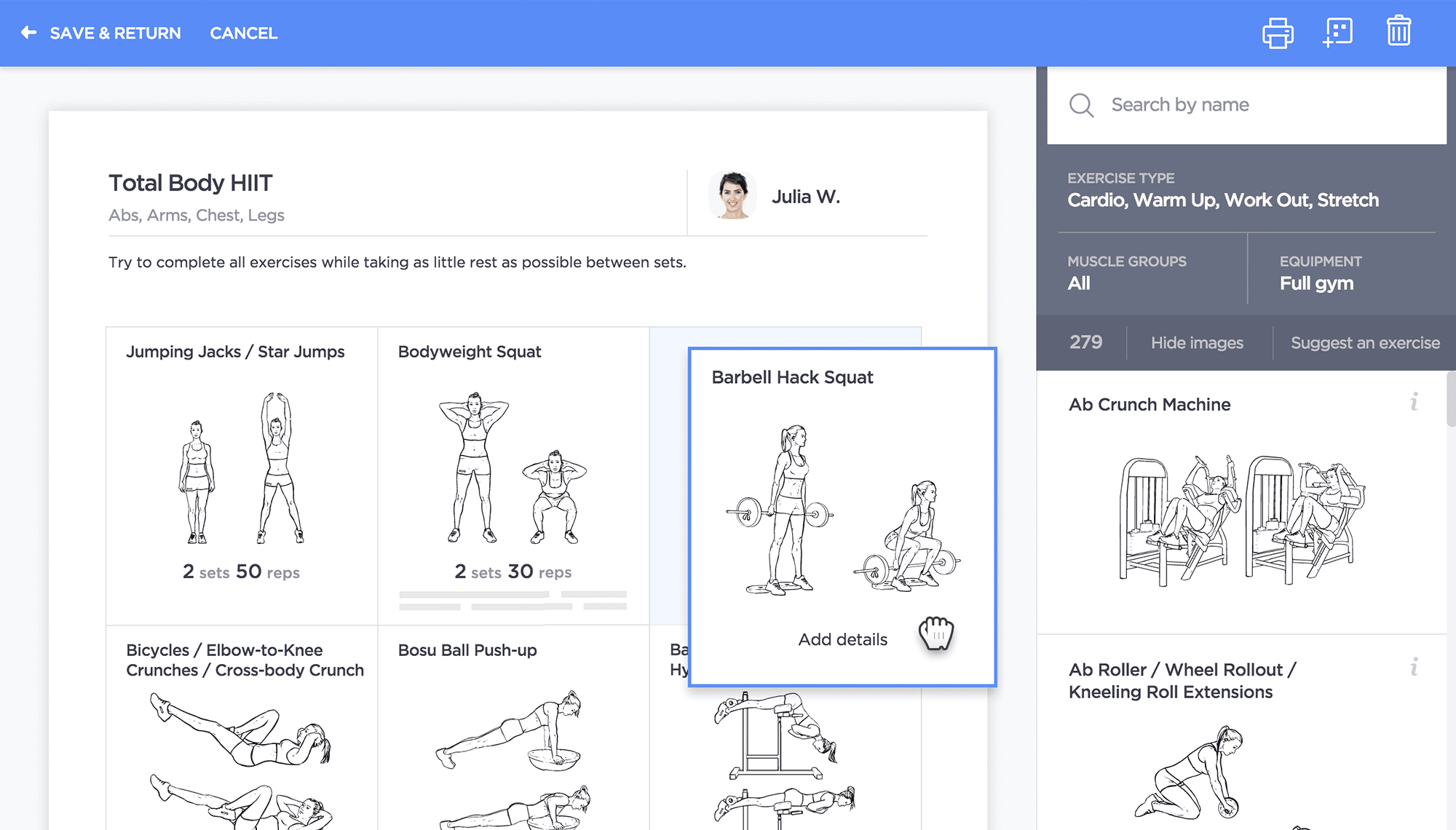Click the print icon in toolbar
The width and height of the screenshot is (1456, 830).
point(1278,32)
